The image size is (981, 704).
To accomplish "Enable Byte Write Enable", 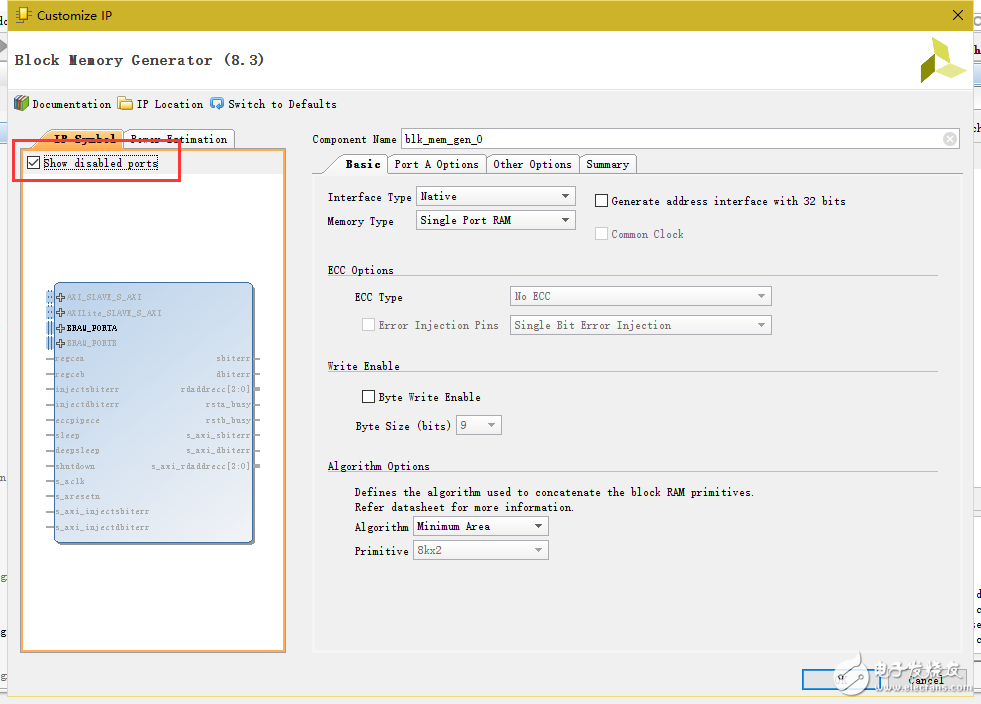I will click(369, 396).
